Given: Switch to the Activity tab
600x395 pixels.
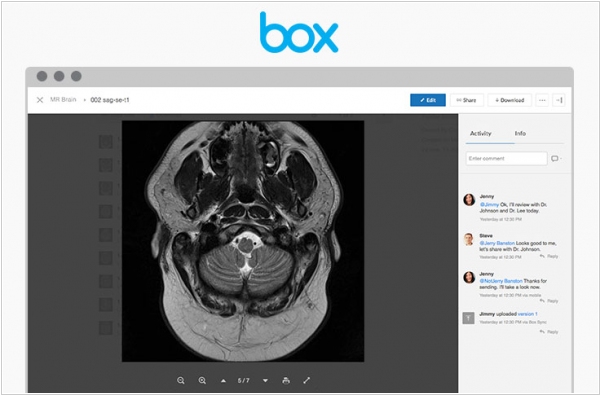Looking at the screenshot, I should (481, 133).
